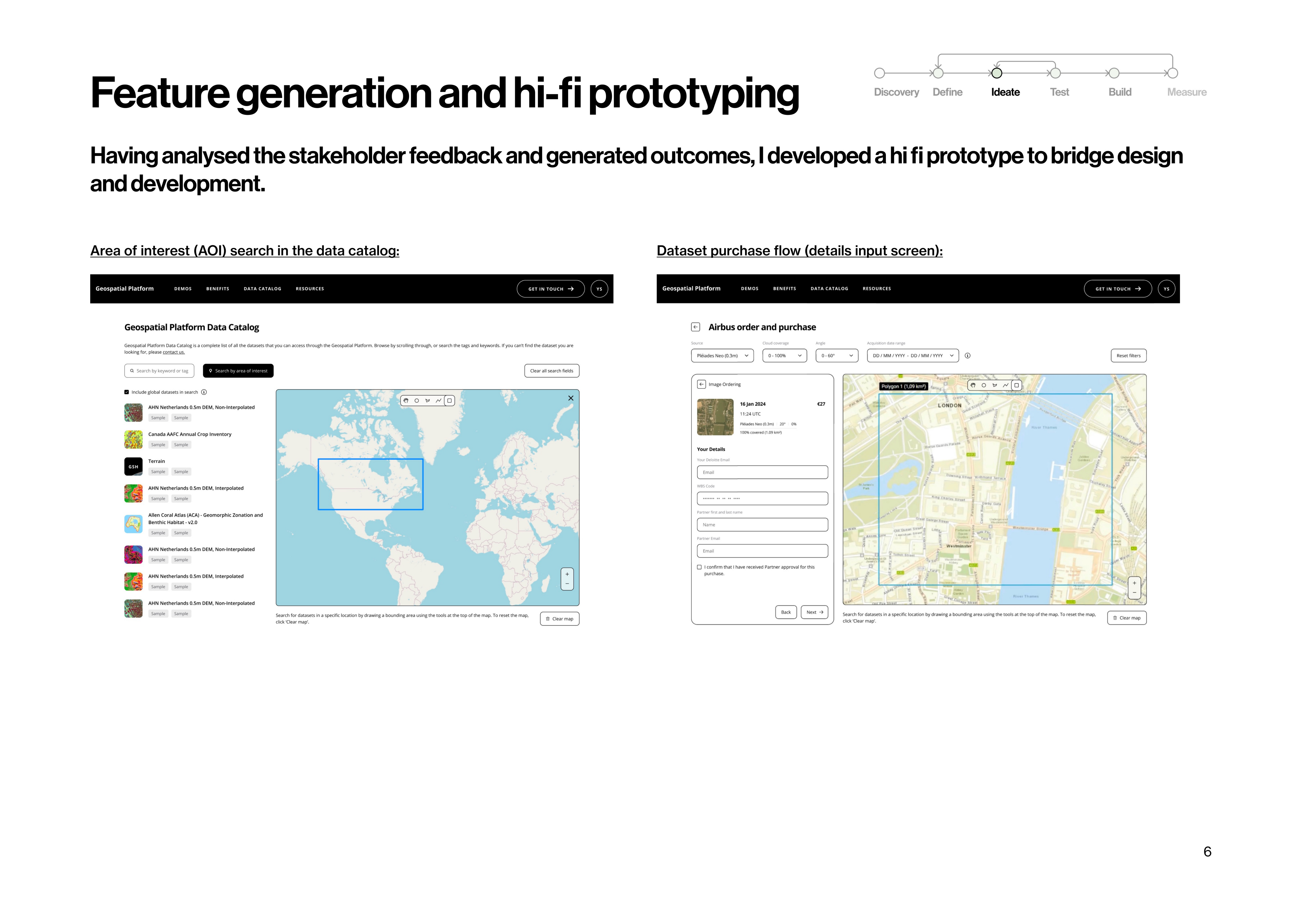The height and width of the screenshot is (924, 1299).
Task: Check the Partner approval confirmation checkbox
Action: tap(699, 567)
